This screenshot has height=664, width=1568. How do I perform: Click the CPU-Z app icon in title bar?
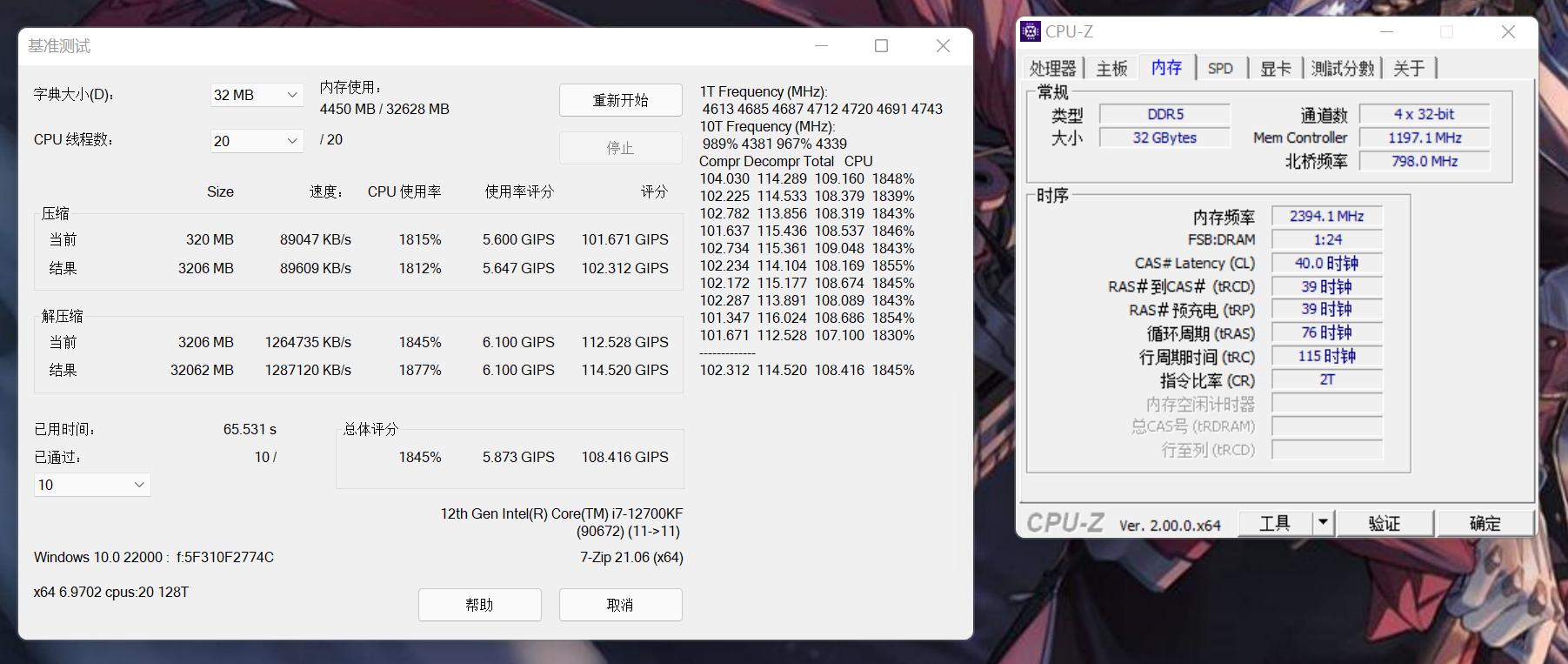(x=1031, y=31)
